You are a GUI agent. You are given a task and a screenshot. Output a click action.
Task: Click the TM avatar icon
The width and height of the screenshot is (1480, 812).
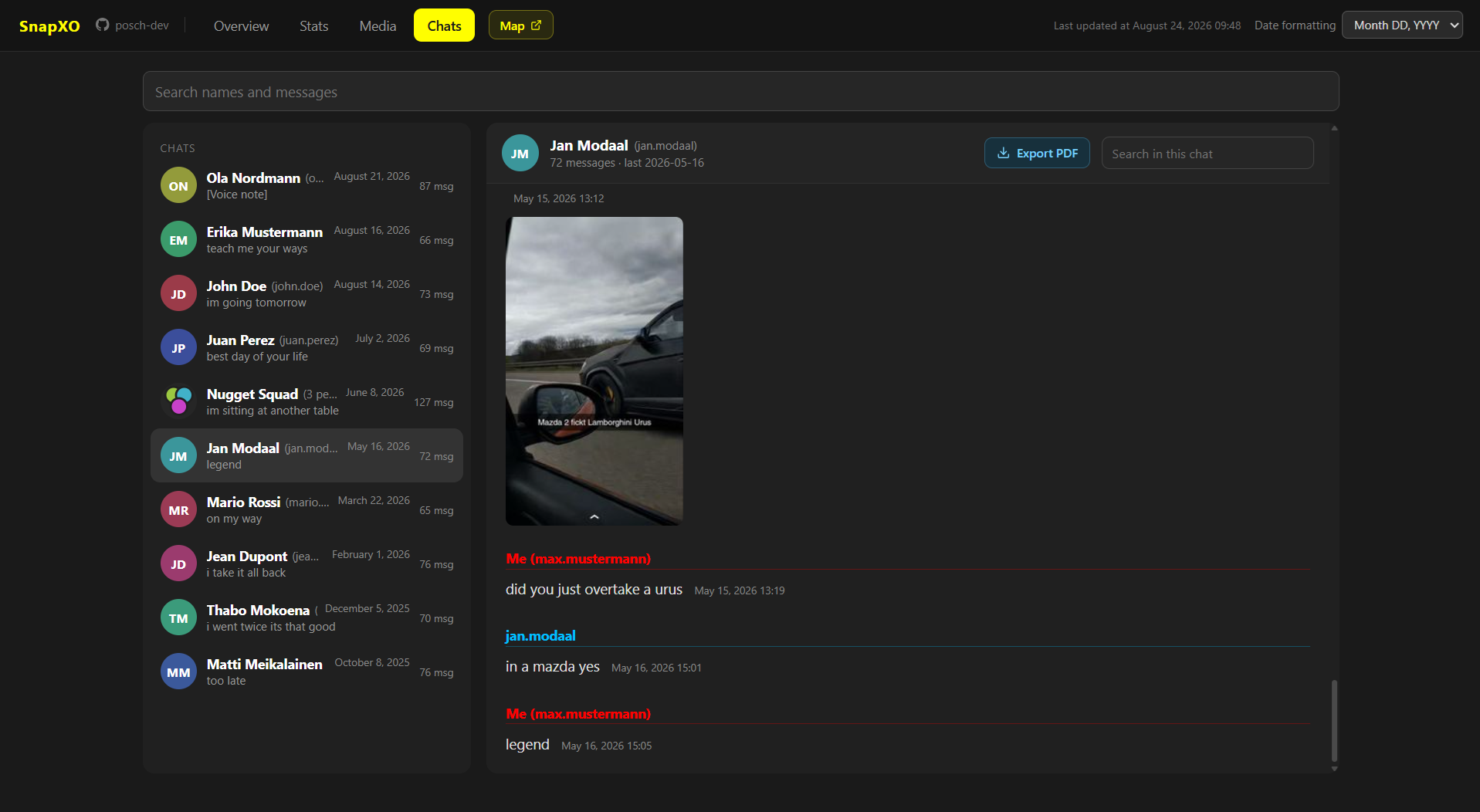pos(178,617)
